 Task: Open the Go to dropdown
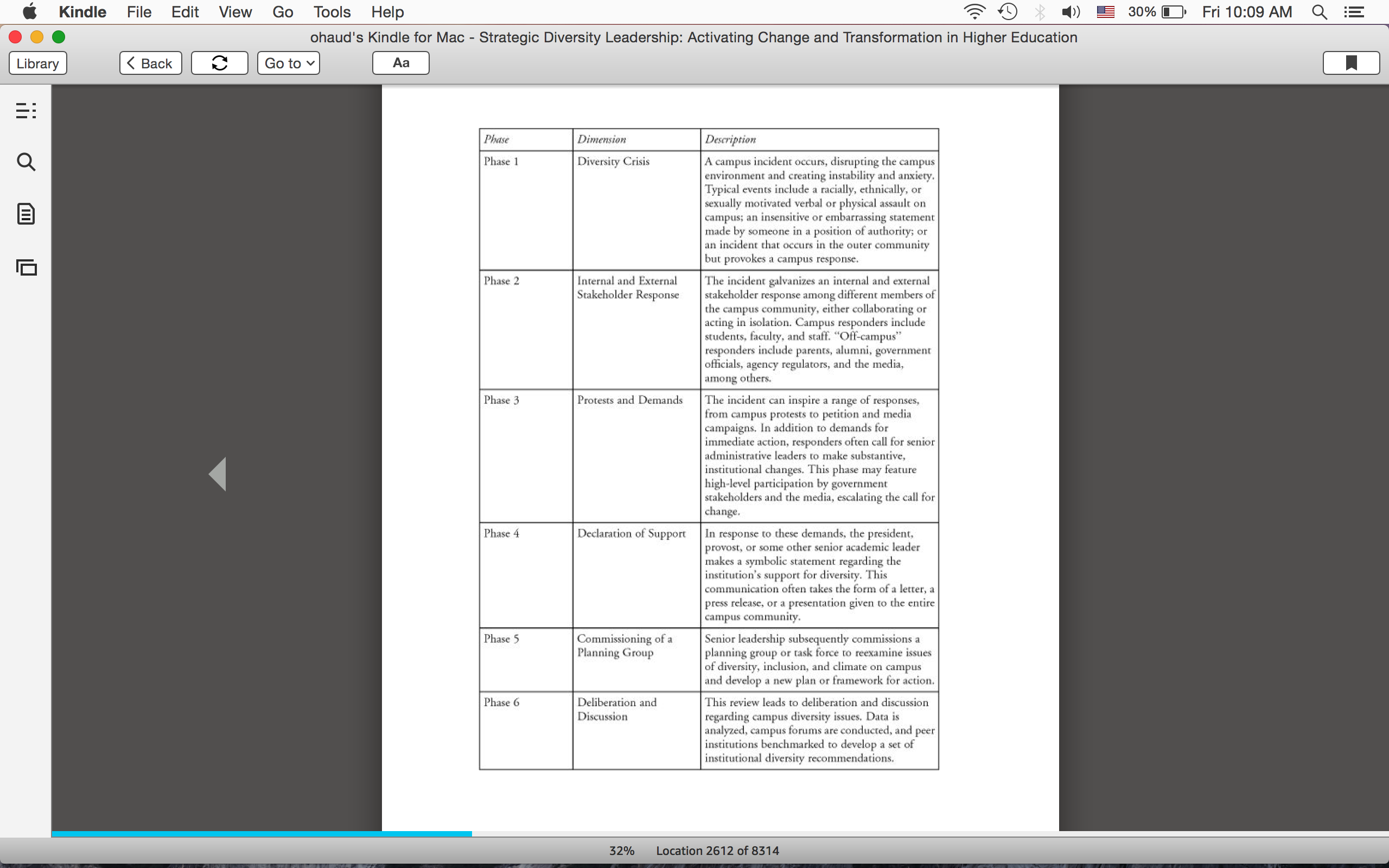[289, 63]
